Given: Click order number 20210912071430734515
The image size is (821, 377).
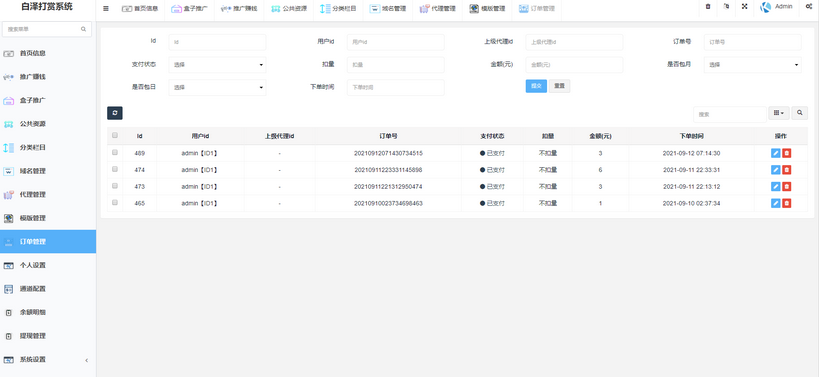Looking at the screenshot, I should [388, 153].
